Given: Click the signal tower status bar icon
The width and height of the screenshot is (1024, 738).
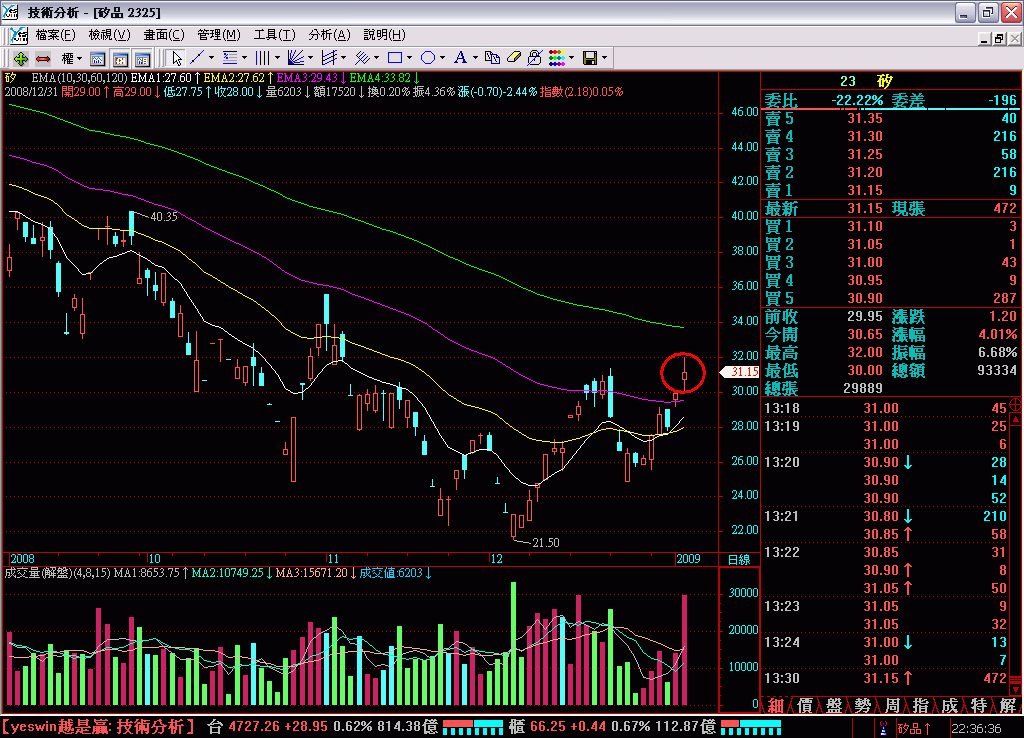Looking at the screenshot, I should click(883, 728).
